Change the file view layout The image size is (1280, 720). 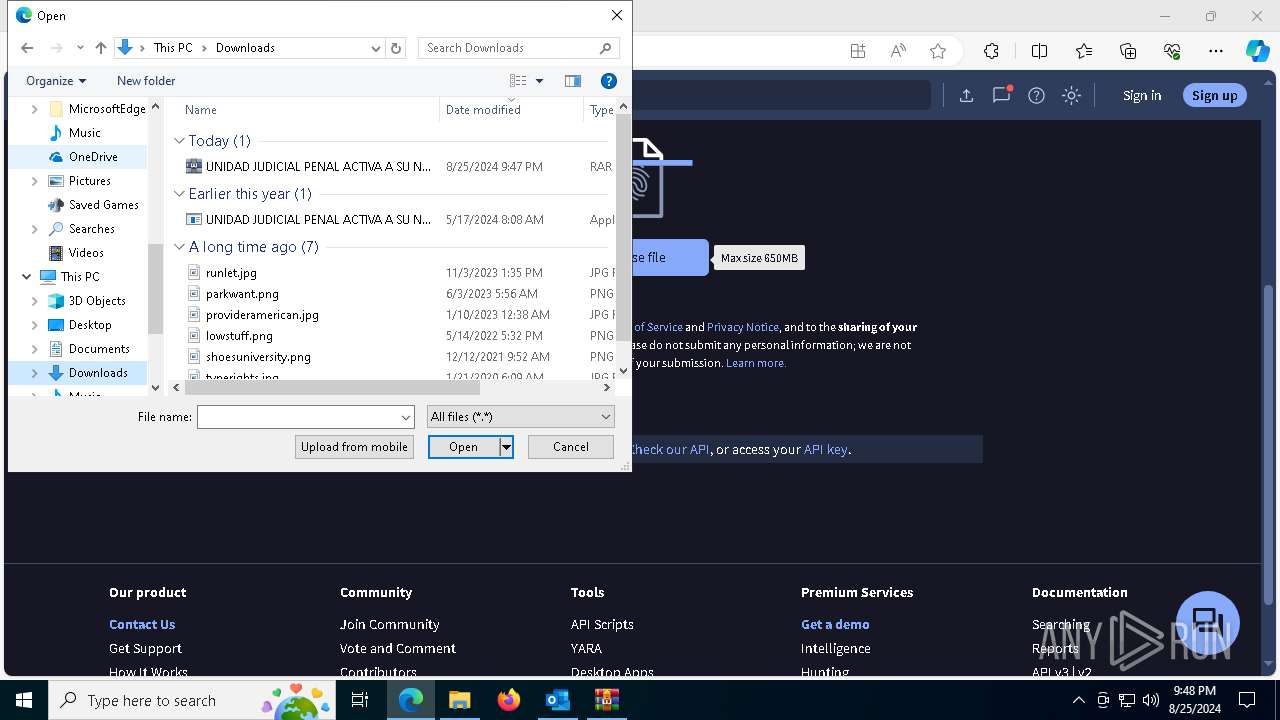pyautogui.click(x=517, y=81)
